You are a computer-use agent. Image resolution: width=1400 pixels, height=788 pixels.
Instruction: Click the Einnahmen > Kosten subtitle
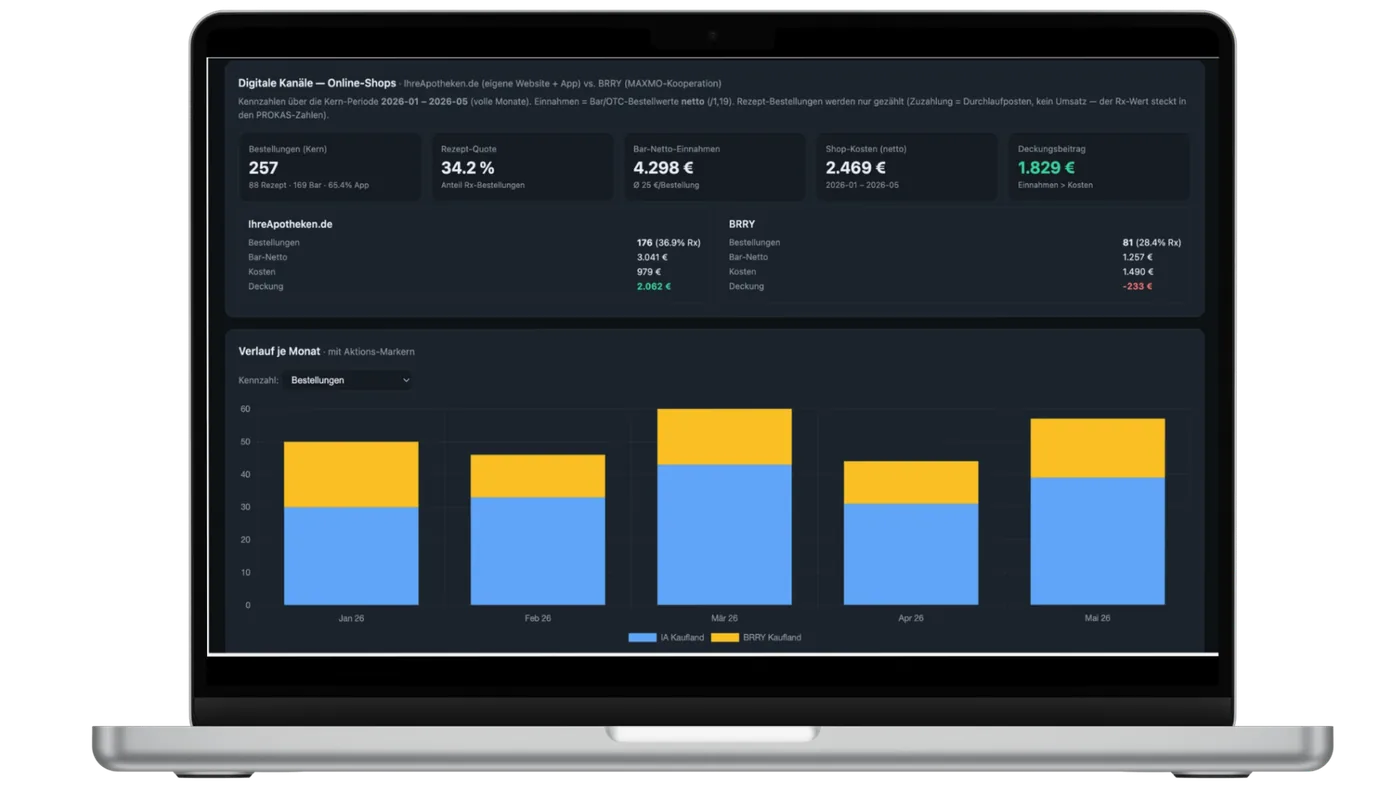[1055, 185]
